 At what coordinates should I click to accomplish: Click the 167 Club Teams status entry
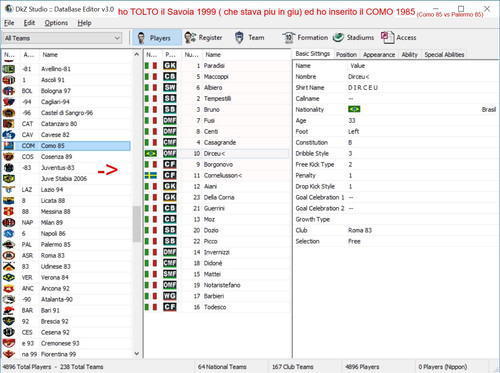[x=293, y=367]
